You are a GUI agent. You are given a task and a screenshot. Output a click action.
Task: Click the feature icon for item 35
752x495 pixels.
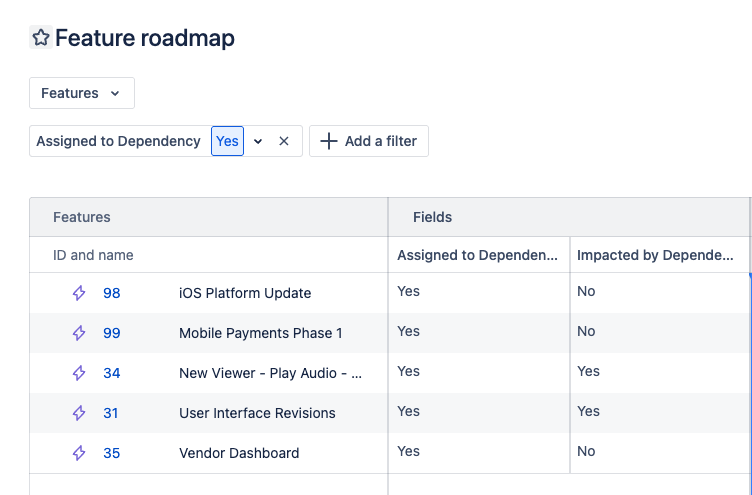coord(79,453)
